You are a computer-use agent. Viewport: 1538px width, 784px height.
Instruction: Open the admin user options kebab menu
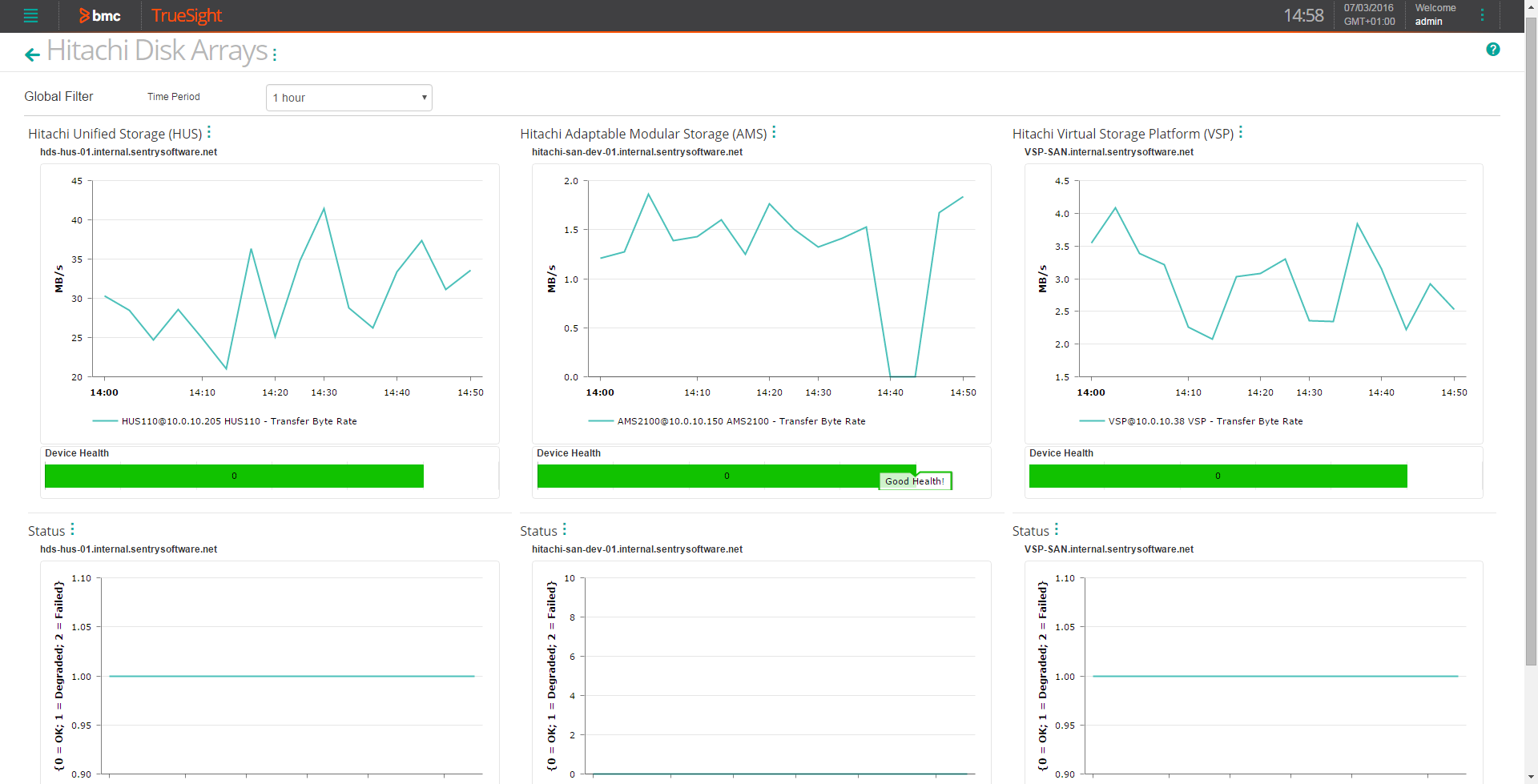1482,15
